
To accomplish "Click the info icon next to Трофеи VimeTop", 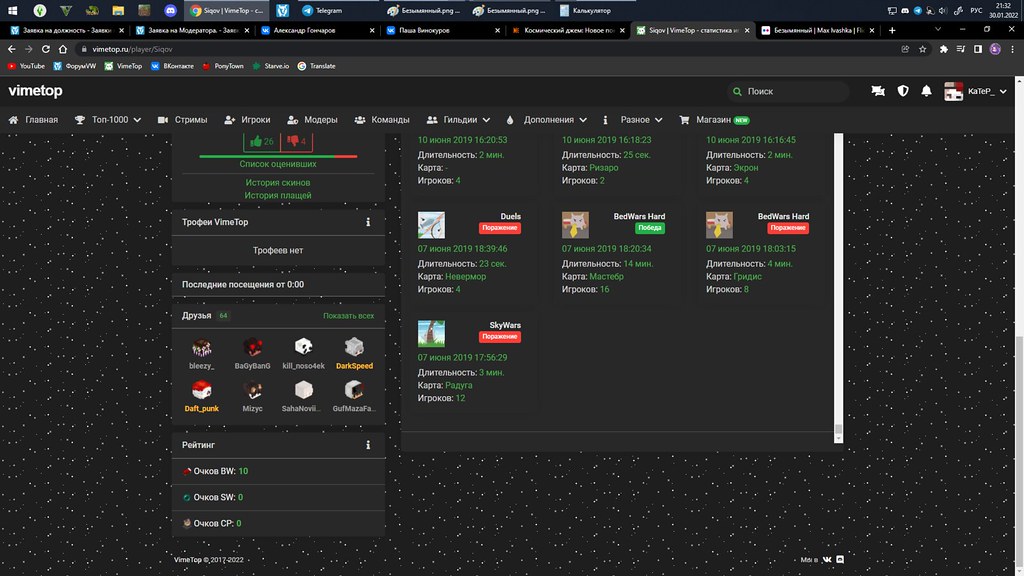I will pyautogui.click(x=368, y=222).
